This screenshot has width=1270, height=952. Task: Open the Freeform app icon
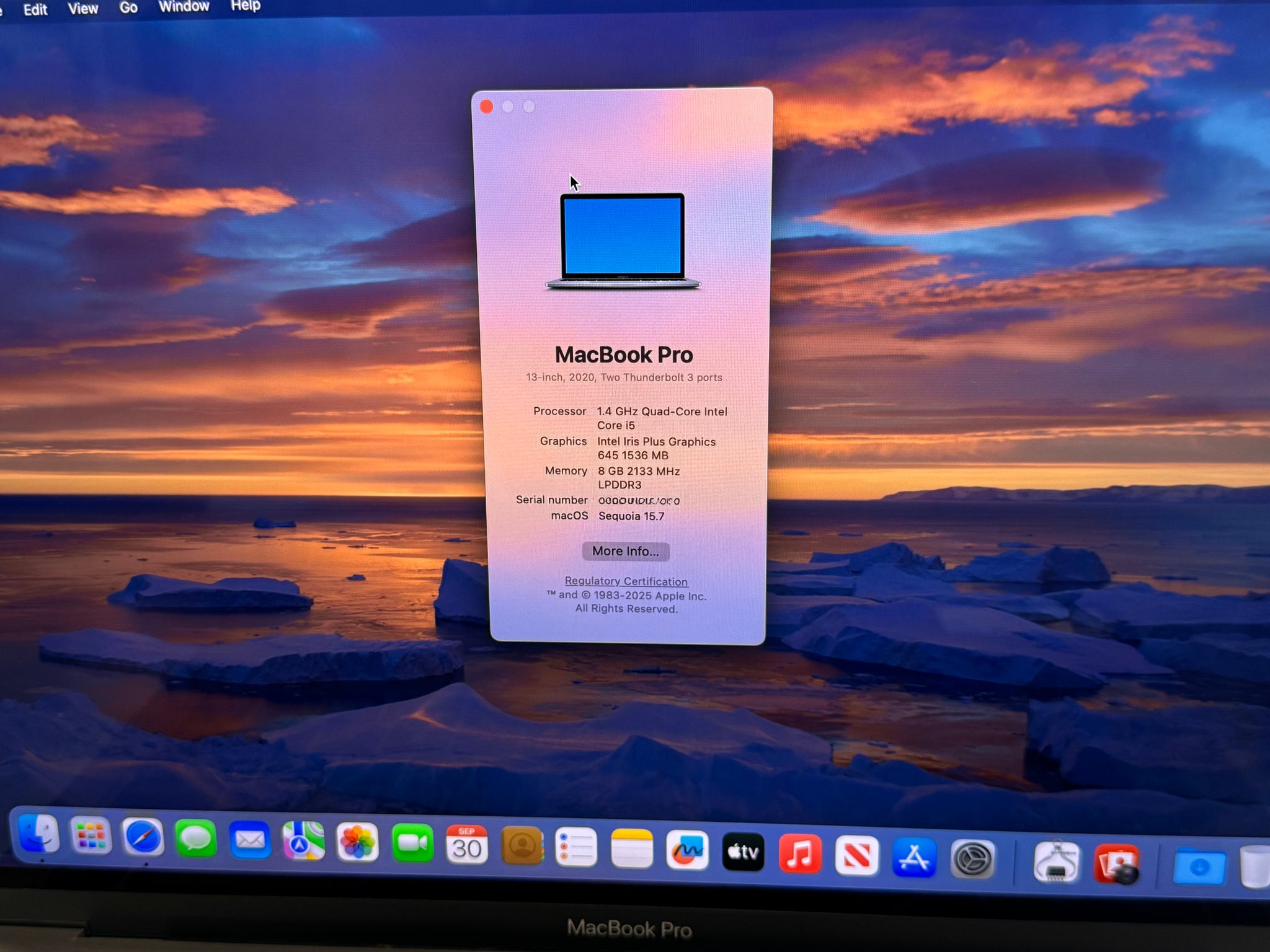[687, 850]
